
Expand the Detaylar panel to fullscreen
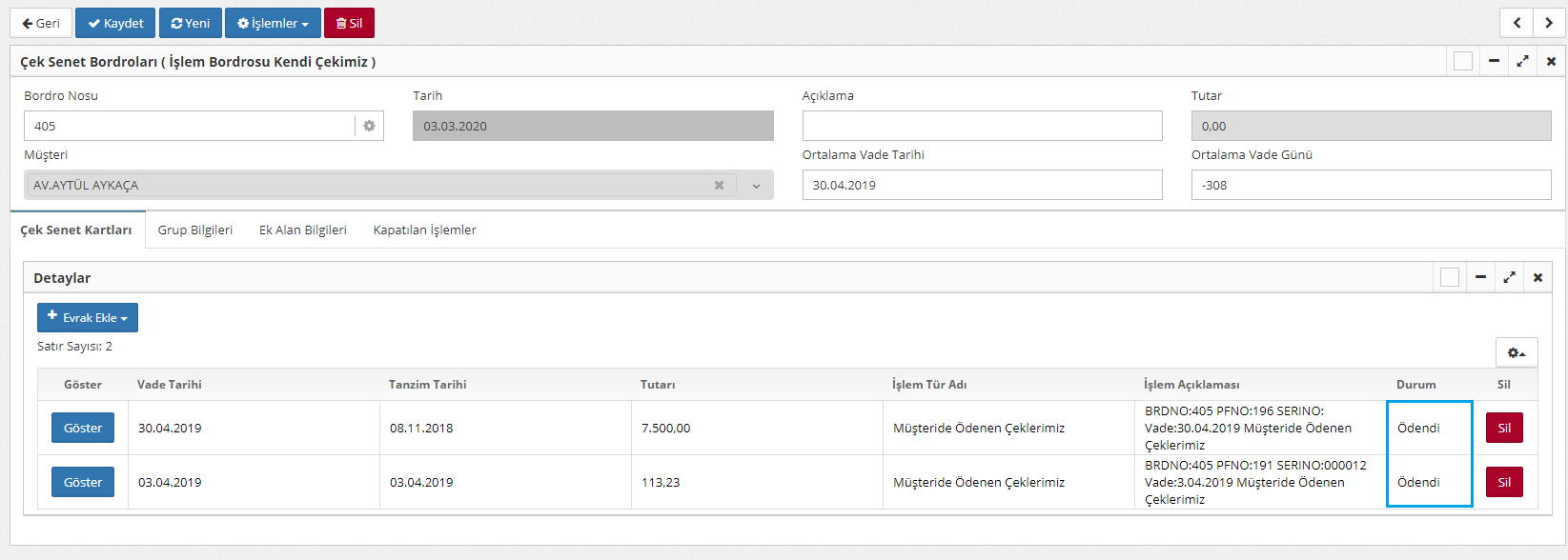[x=1509, y=277]
